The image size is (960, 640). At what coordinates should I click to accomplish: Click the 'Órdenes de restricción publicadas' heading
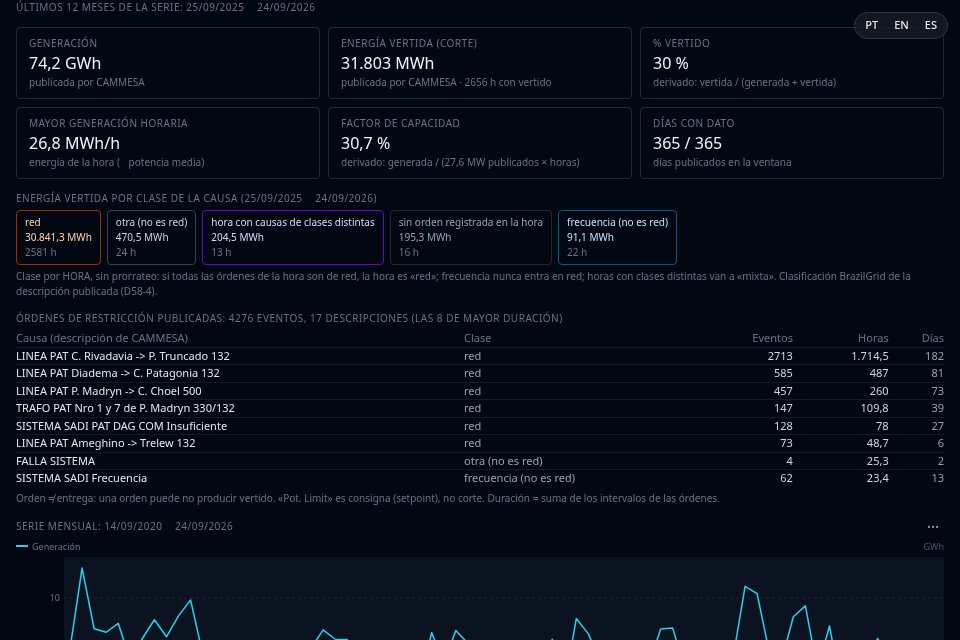pyautogui.click(x=289, y=318)
